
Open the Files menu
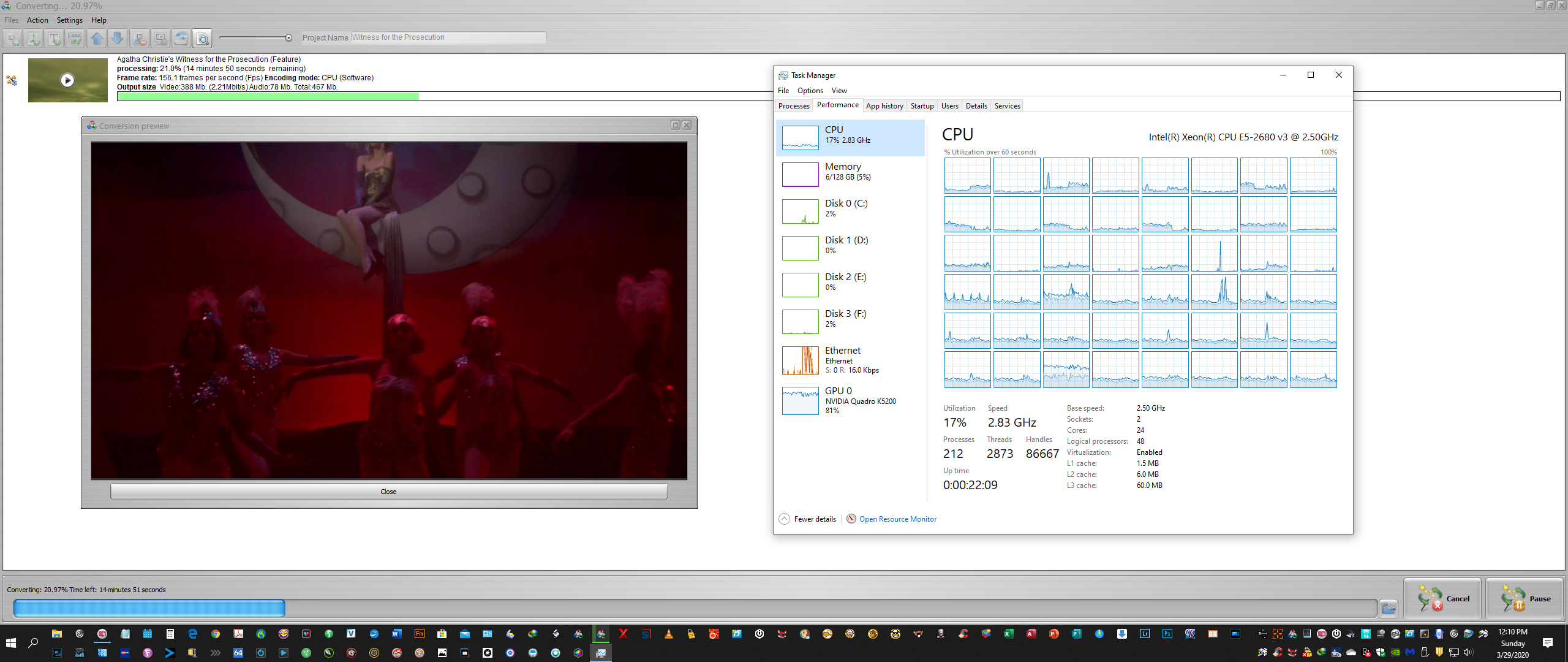point(11,20)
